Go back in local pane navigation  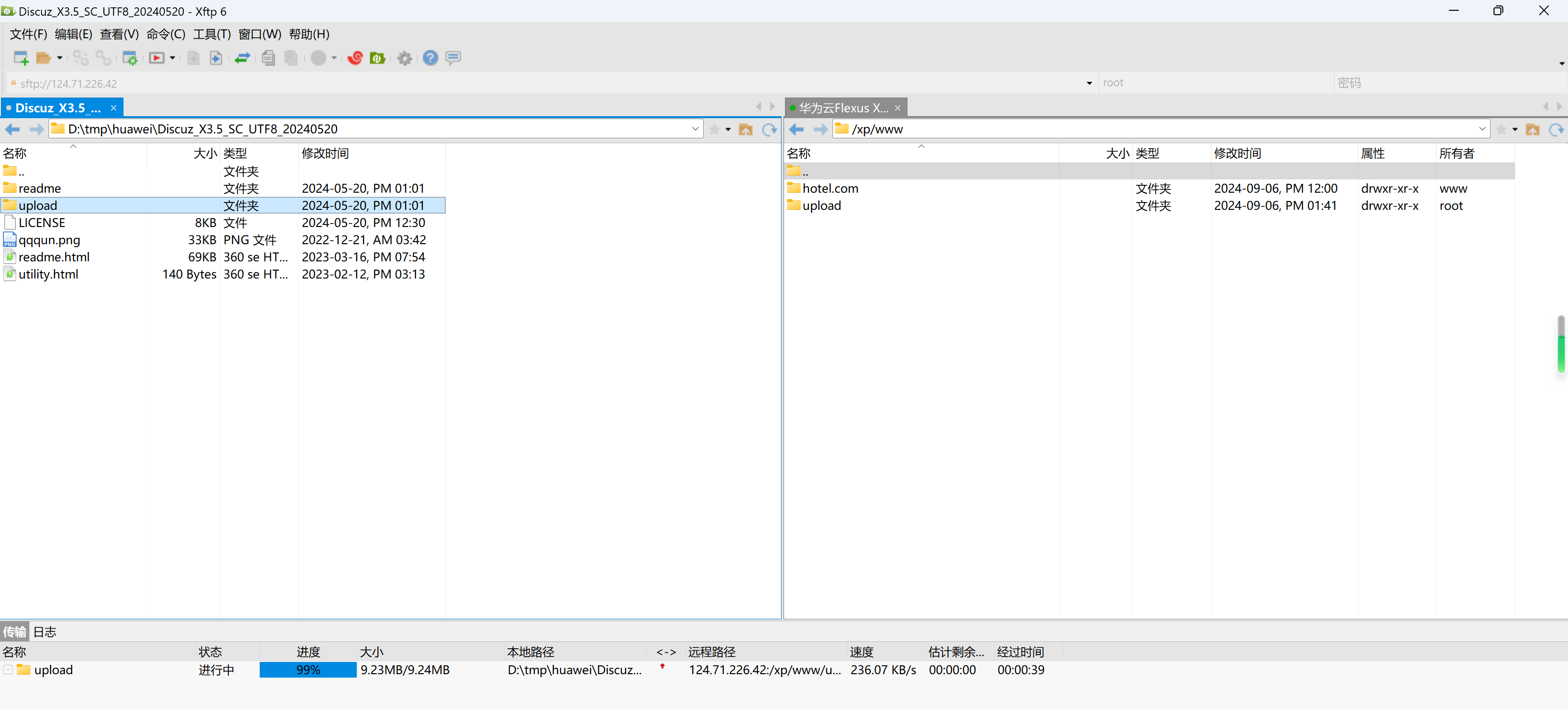13,129
